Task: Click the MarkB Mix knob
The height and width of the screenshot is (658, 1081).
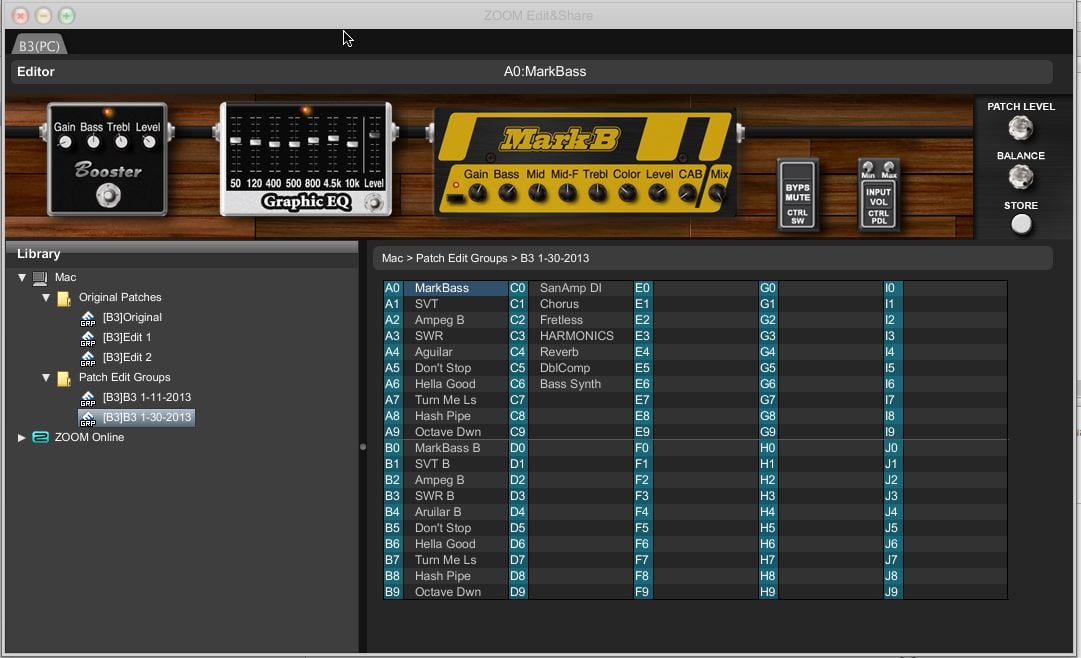Action: 717,194
